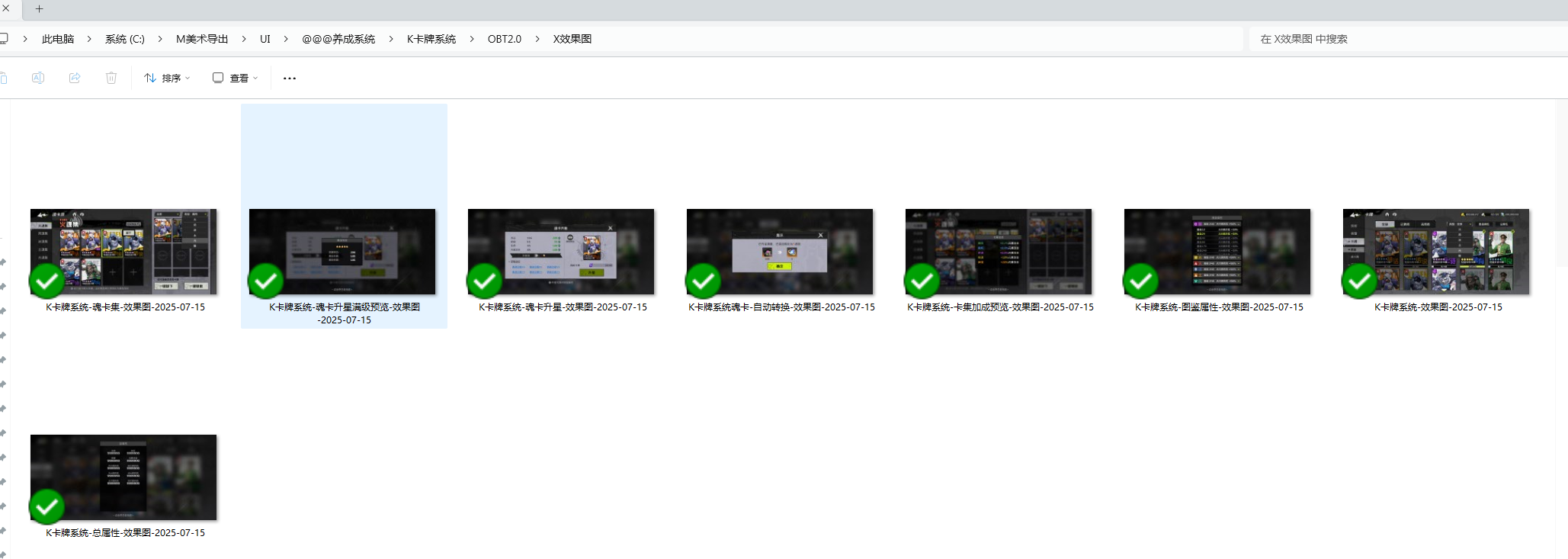Click the Share icon in the toolbar
The height and width of the screenshot is (559, 1568).
(x=75, y=78)
